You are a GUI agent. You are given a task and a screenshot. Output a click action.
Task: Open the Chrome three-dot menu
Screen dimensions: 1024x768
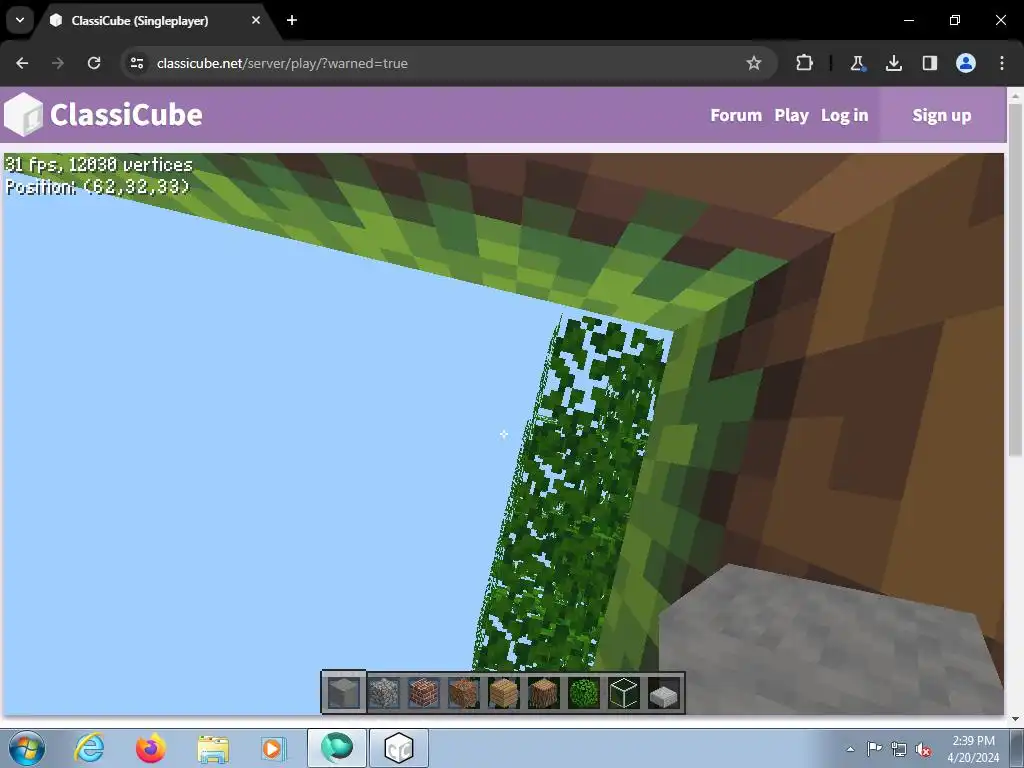(x=1002, y=63)
